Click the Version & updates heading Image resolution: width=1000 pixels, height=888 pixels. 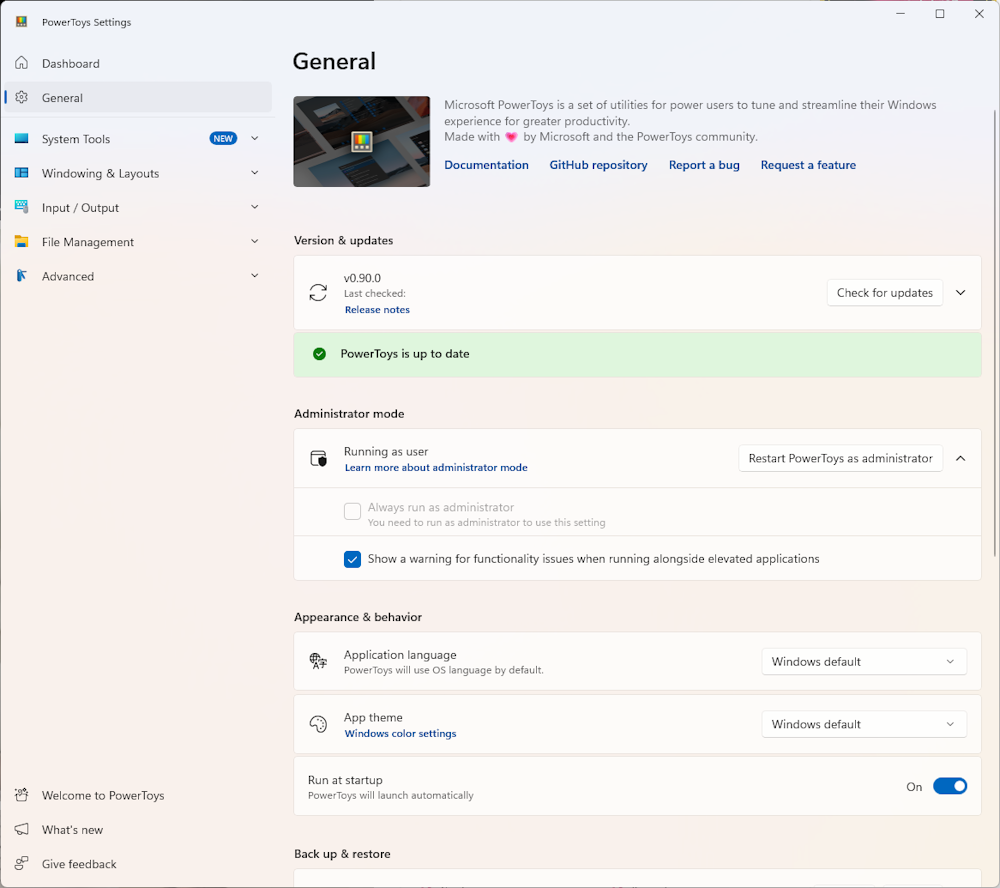coord(343,240)
